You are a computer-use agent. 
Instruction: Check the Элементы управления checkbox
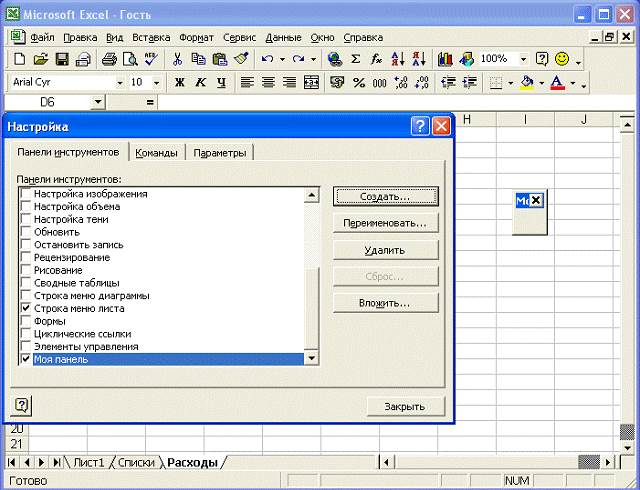tap(25, 347)
